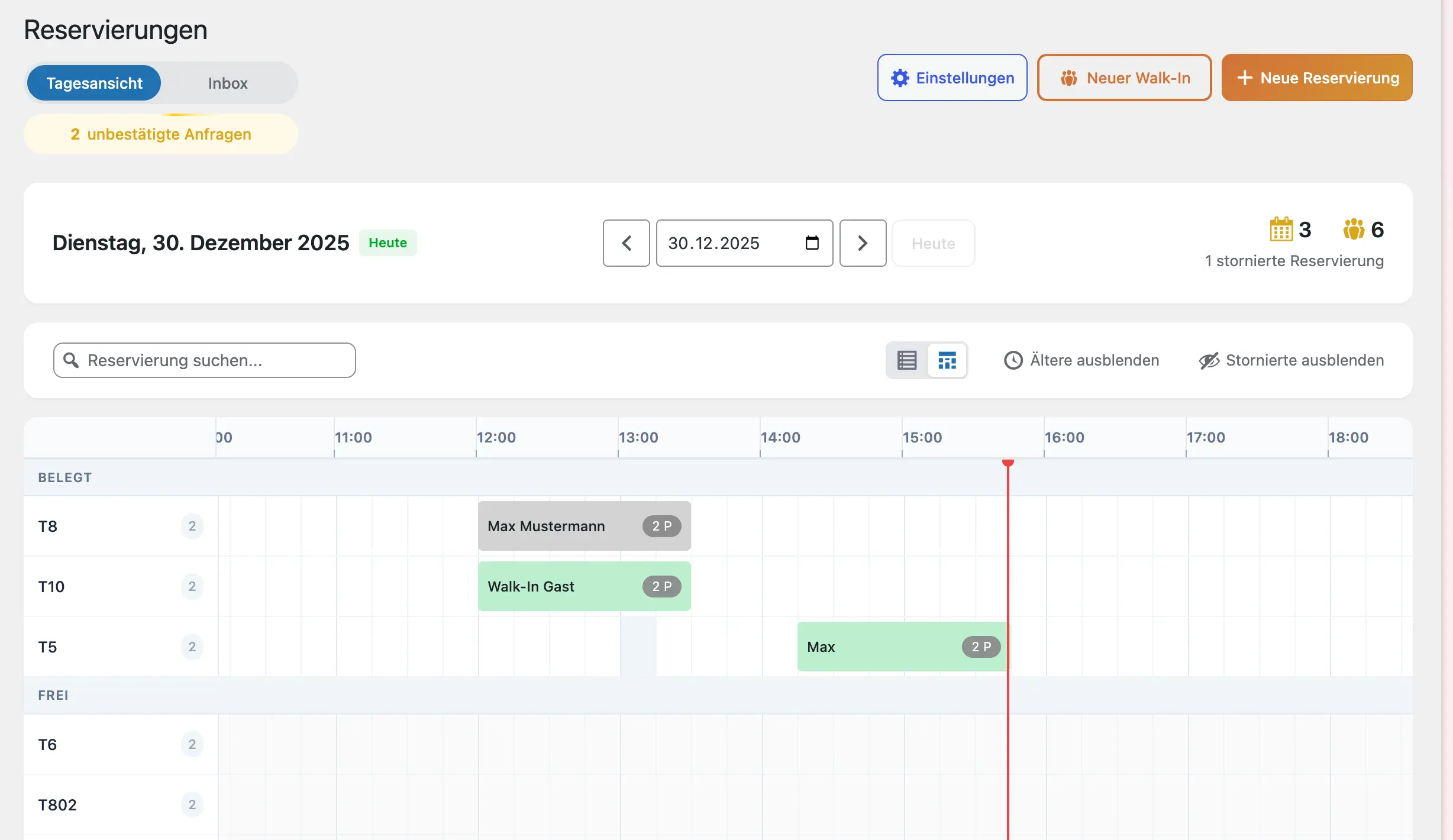Click the people icon in Neuer Walk-In
1453x840 pixels.
pyautogui.click(x=1068, y=78)
